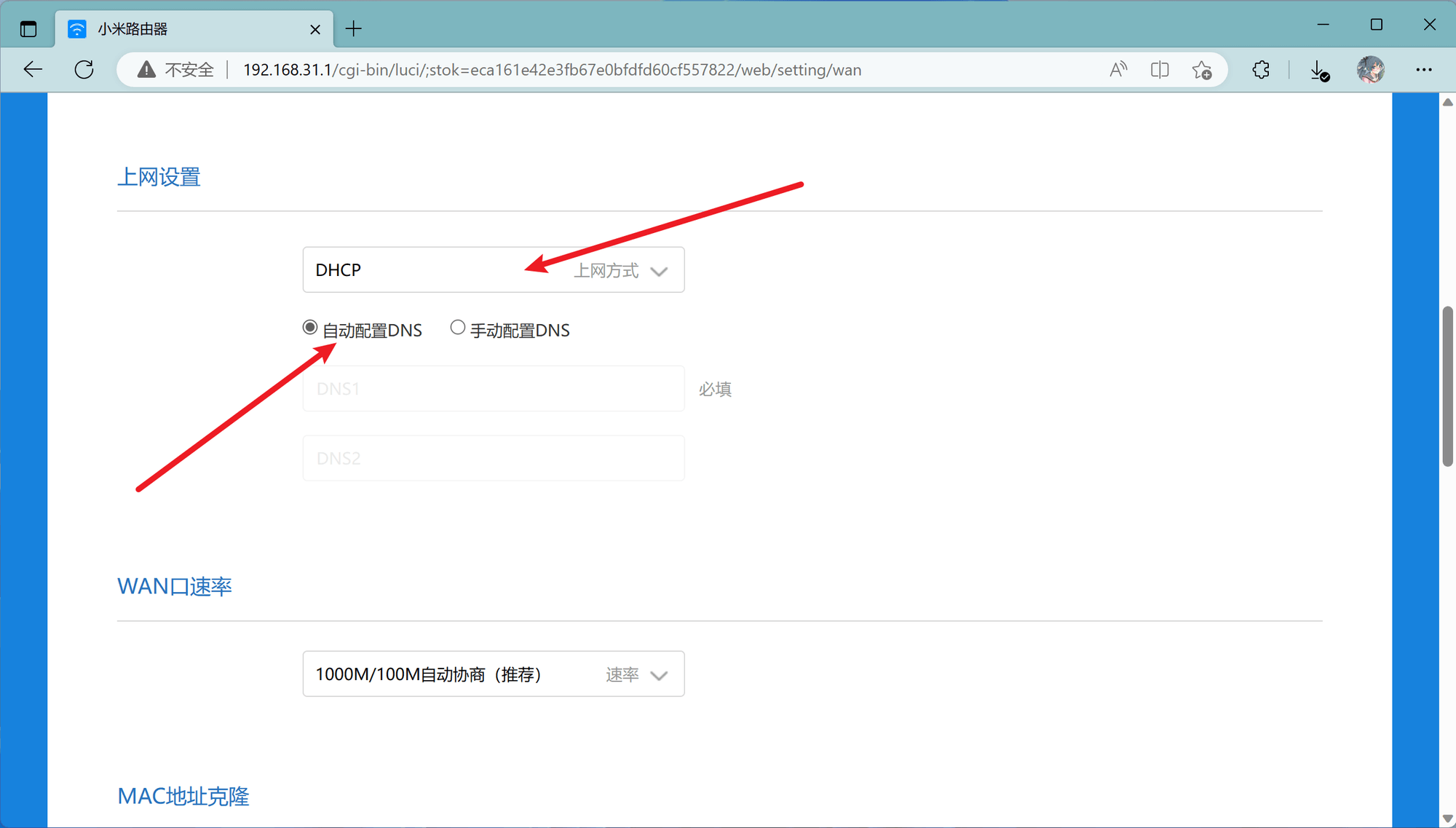Click the tab actions icon at top left
This screenshot has width=1456, height=828.
(x=28, y=28)
